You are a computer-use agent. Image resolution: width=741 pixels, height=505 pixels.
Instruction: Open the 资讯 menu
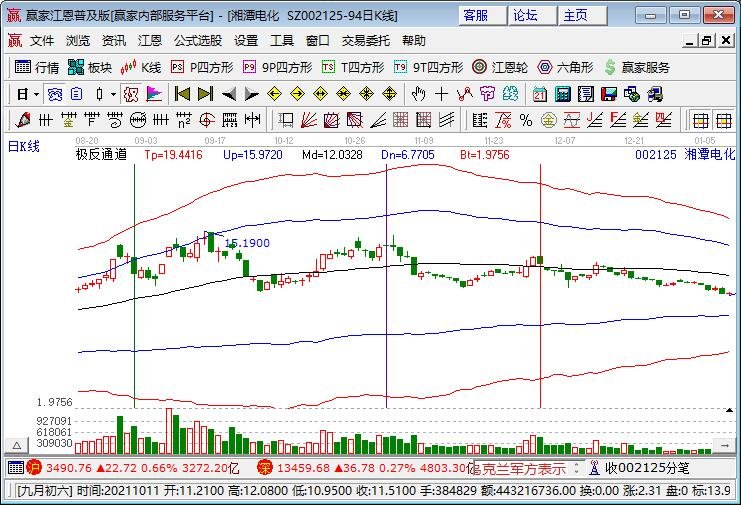click(114, 41)
